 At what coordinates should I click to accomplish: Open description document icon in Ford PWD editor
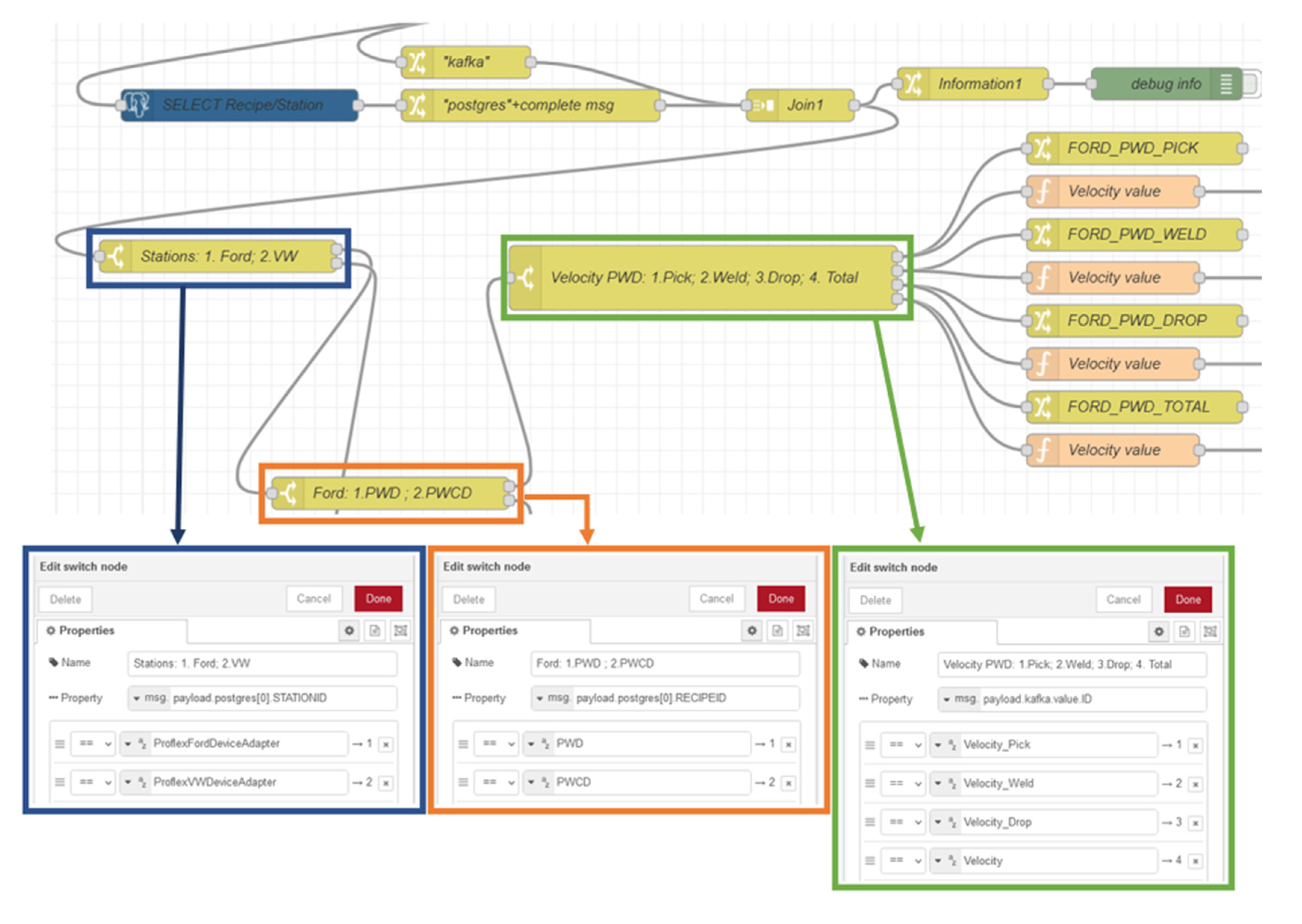point(777,631)
